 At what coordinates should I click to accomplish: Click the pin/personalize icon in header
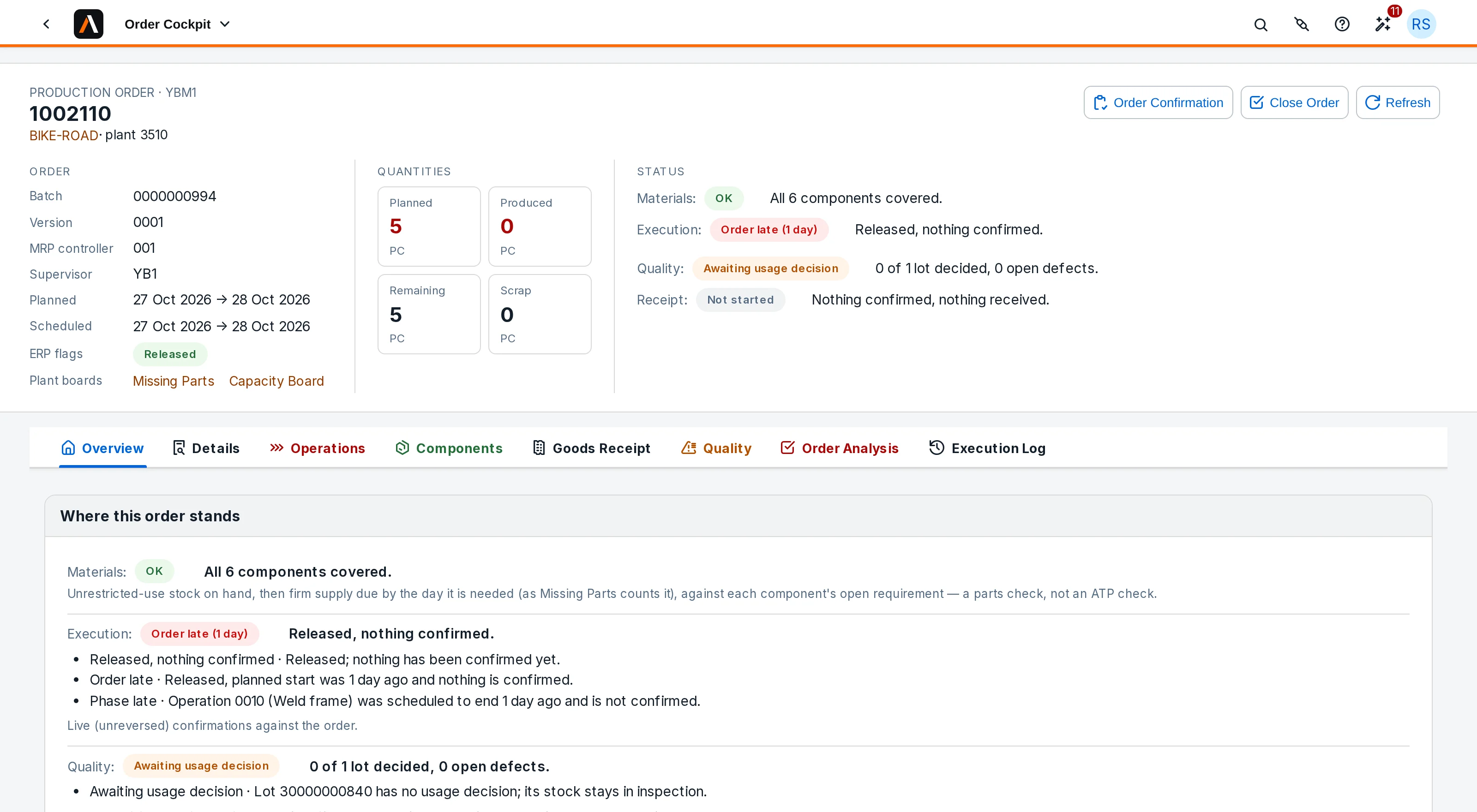pyautogui.click(x=1301, y=24)
